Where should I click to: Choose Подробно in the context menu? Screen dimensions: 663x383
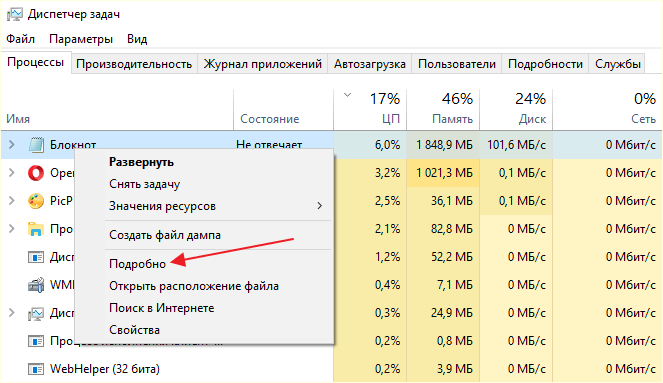(137, 264)
